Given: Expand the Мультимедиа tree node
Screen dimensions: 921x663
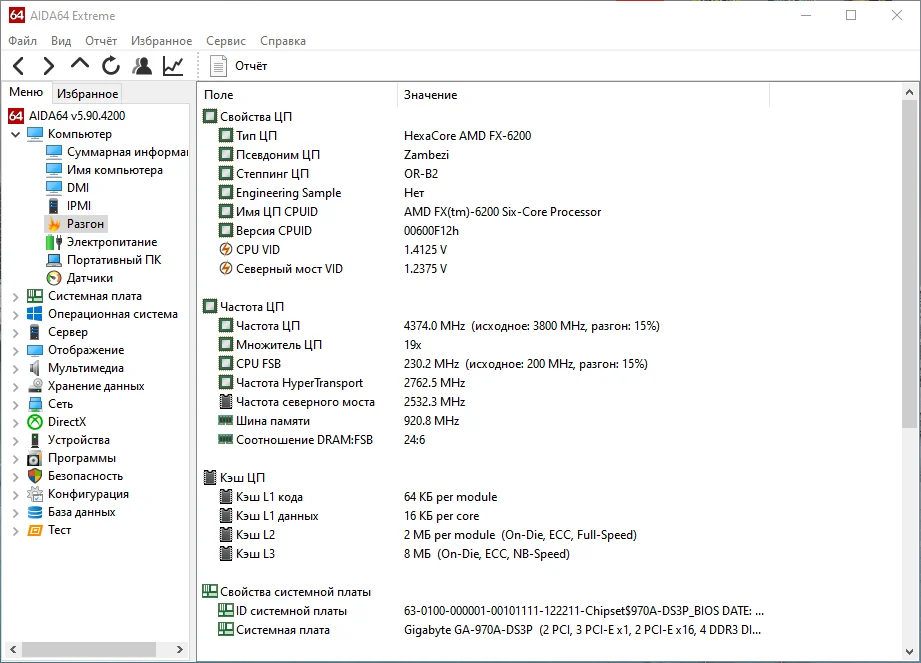Looking at the screenshot, I should [x=16, y=369].
